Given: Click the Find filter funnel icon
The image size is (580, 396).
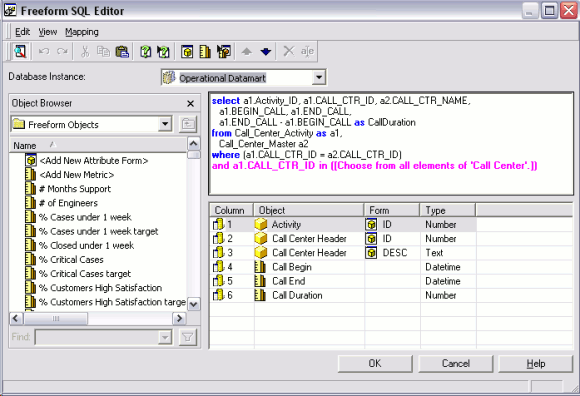Looking at the screenshot, I should pos(188,337).
